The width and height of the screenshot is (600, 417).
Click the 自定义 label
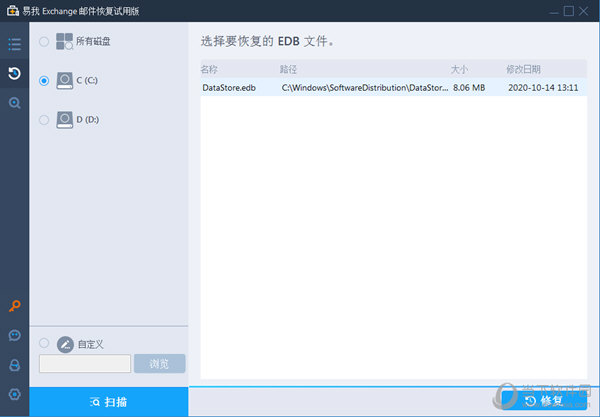tap(91, 344)
